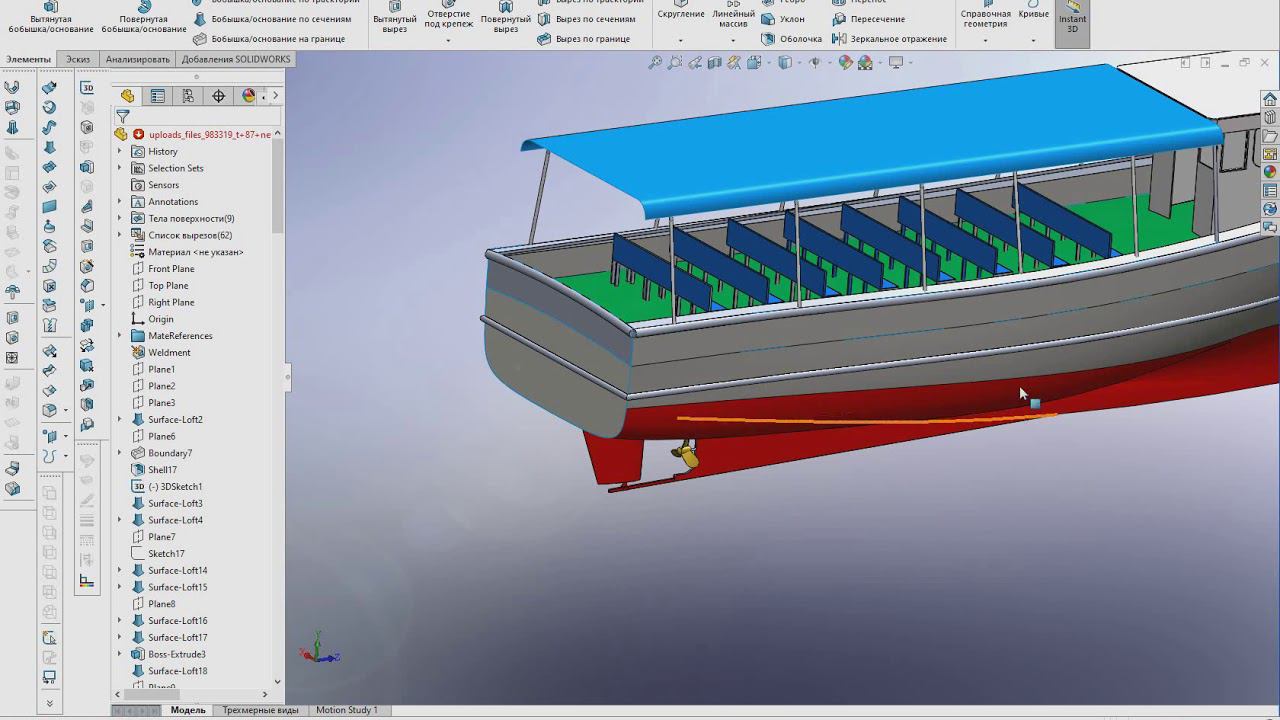Screen dimensions: 1280x720
Task: Click the Уклон (Draft) button
Action: click(783, 19)
